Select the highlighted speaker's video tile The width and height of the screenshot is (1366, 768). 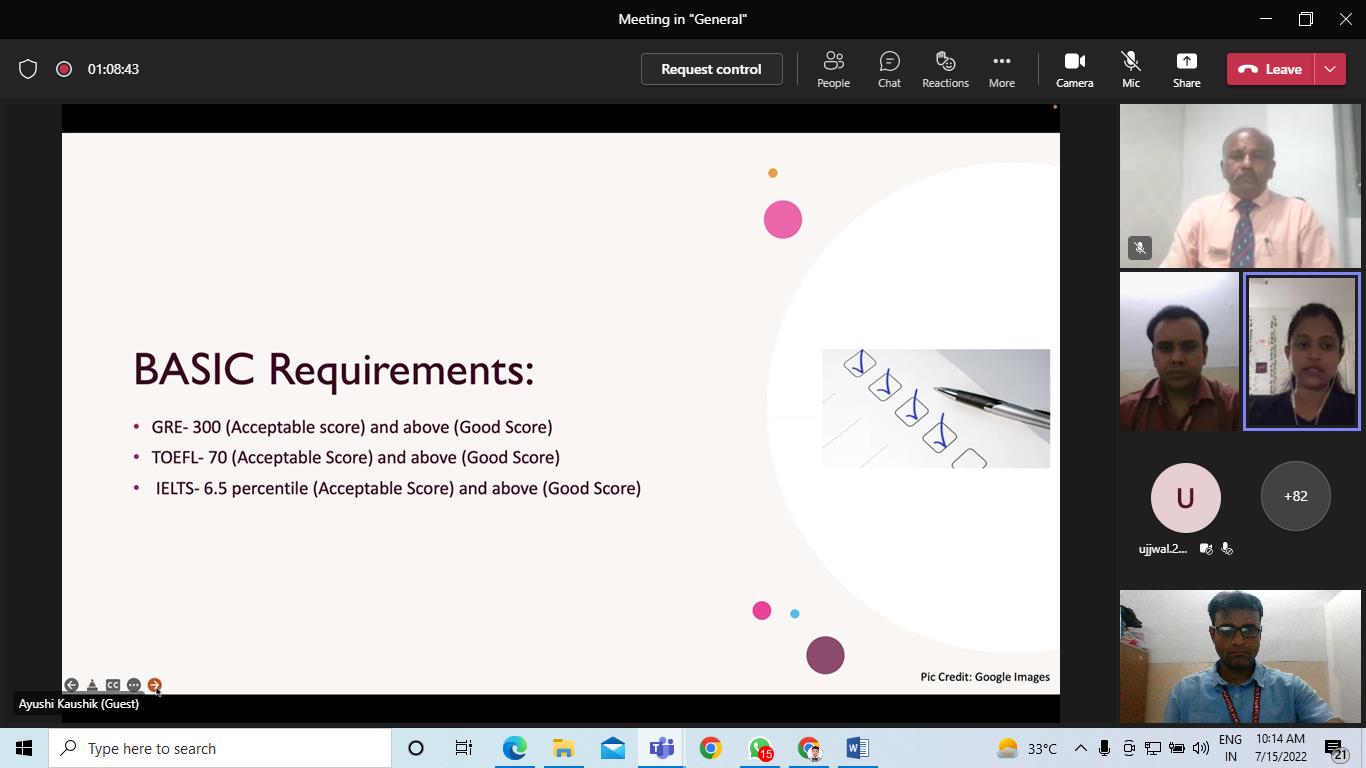(1301, 352)
